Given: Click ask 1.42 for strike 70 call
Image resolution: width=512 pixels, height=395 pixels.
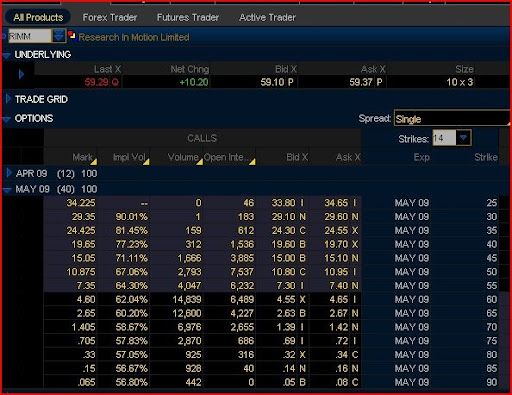Looking at the screenshot, I should pos(339,327).
